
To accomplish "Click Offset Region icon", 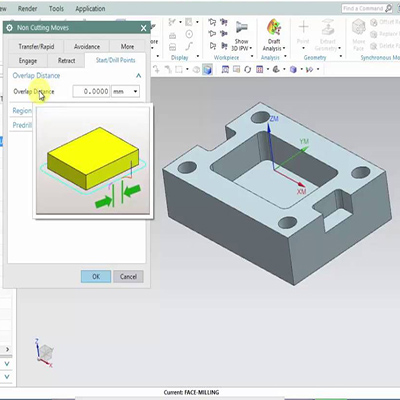I will click(x=374, y=23).
